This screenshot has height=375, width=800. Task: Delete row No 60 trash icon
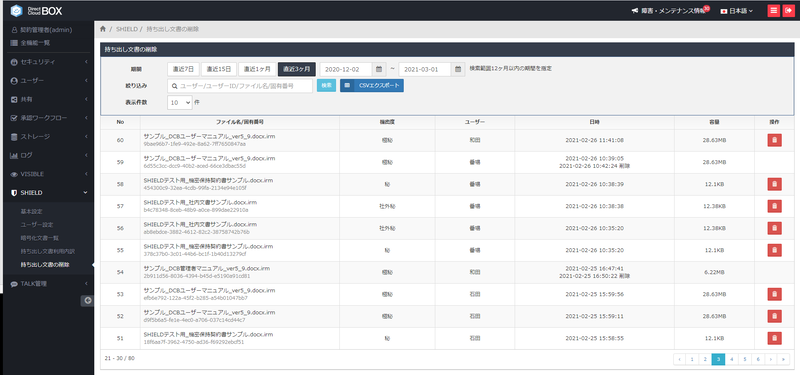(x=774, y=140)
